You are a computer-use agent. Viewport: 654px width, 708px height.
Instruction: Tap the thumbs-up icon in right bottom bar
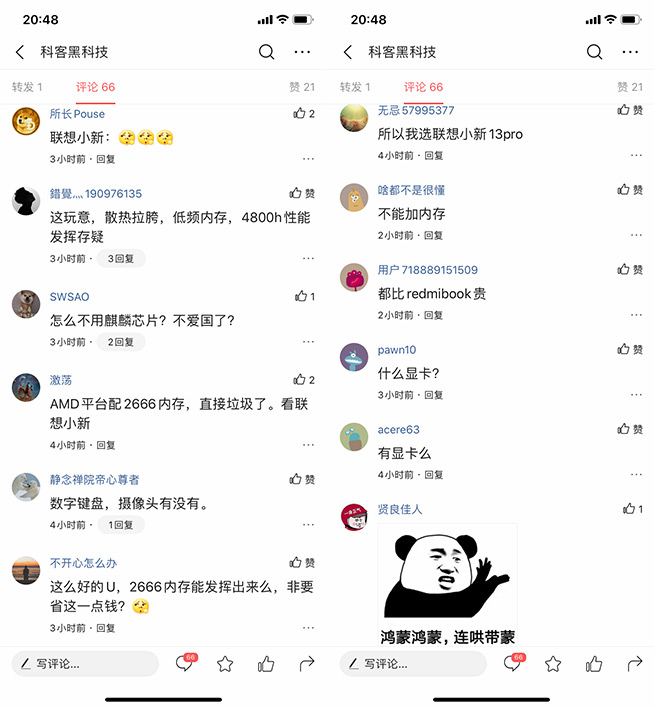(594, 664)
